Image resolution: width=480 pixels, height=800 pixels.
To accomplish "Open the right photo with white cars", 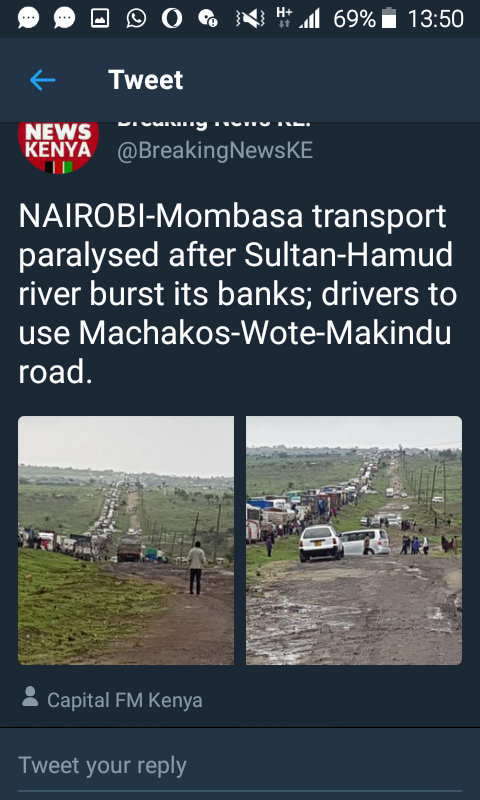I will [x=354, y=540].
